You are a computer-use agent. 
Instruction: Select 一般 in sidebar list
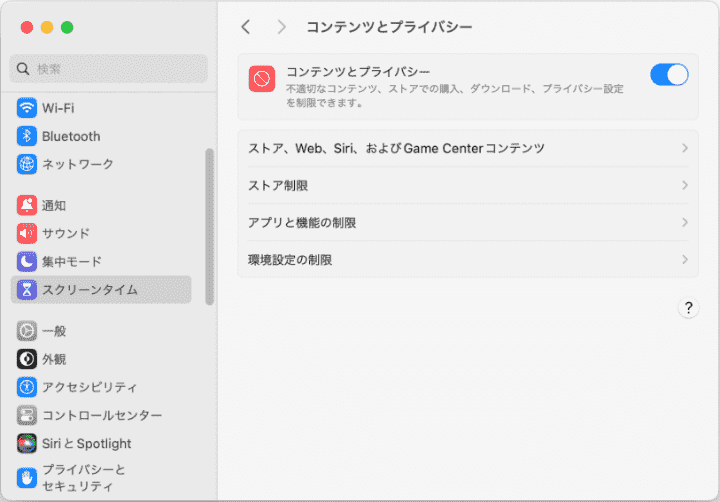coord(54,331)
